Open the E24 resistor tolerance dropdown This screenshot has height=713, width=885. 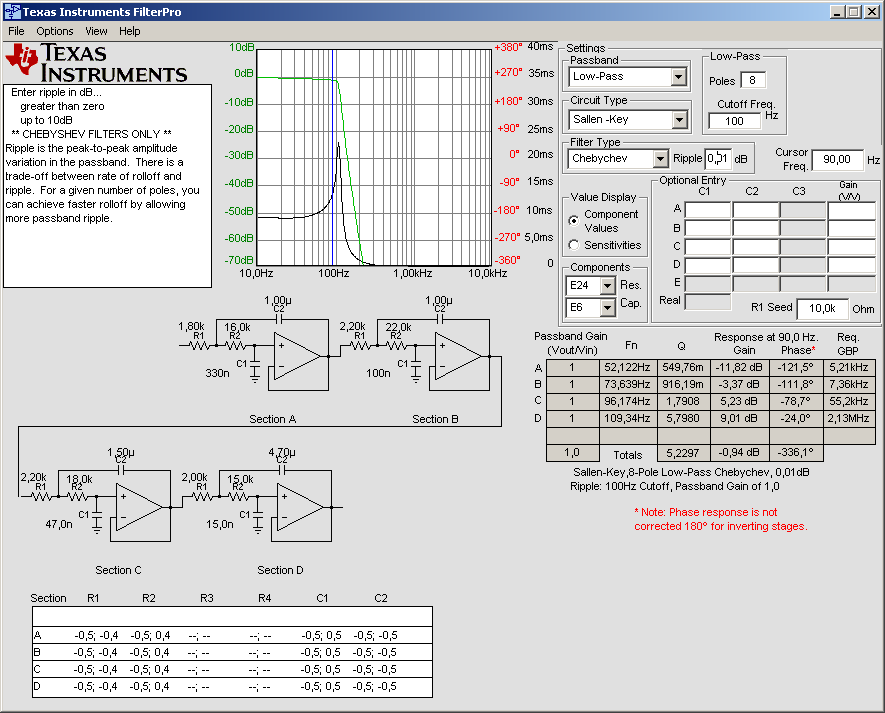(607, 286)
